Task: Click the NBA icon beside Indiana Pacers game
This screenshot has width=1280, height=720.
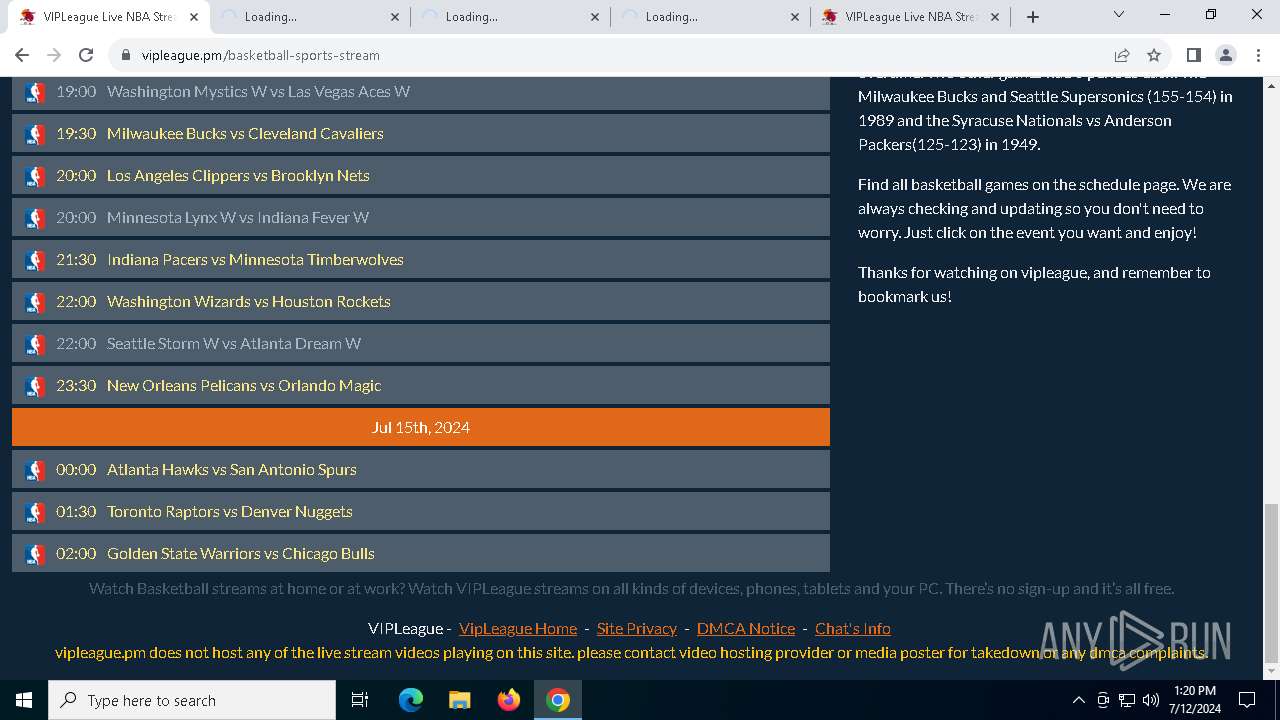Action: 35,260
